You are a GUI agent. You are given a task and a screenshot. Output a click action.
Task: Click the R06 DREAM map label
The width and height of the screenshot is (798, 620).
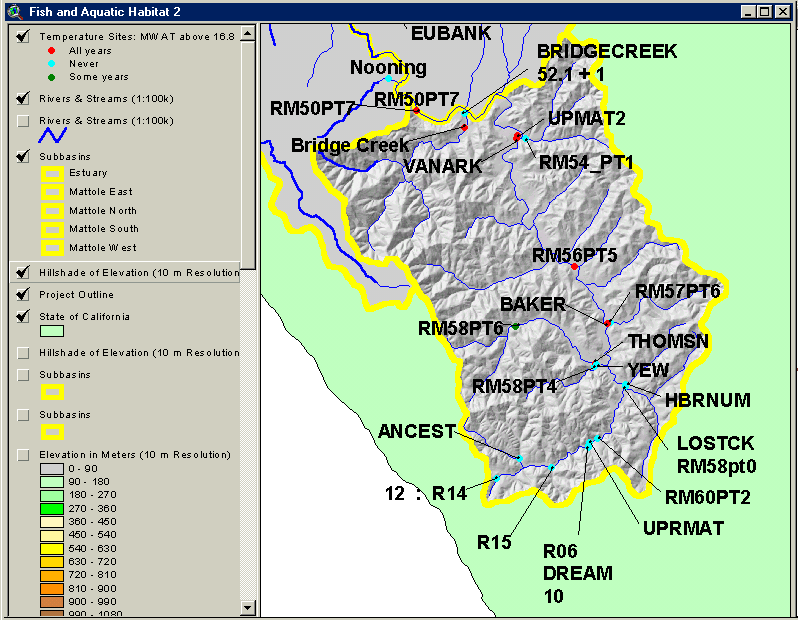pyautogui.click(x=578, y=562)
